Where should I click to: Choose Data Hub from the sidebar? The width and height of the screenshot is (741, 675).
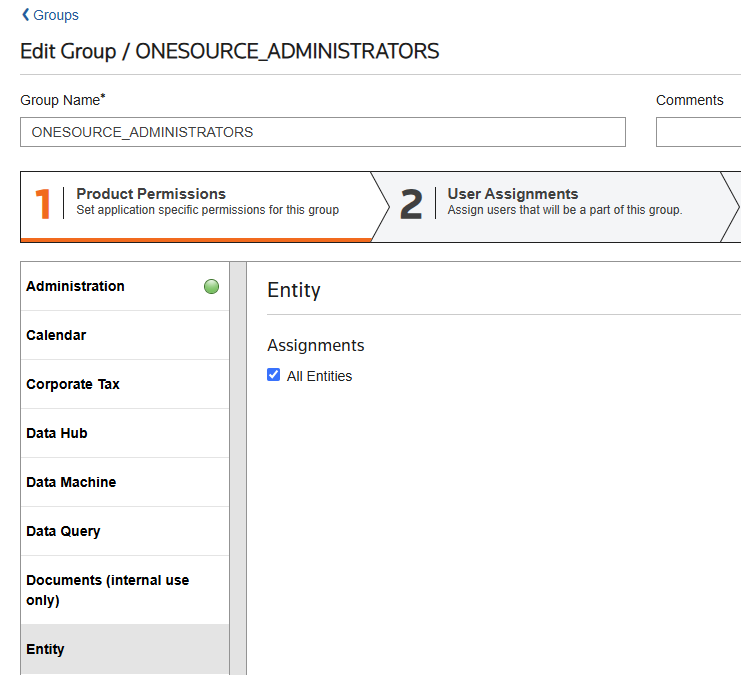pos(57,433)
